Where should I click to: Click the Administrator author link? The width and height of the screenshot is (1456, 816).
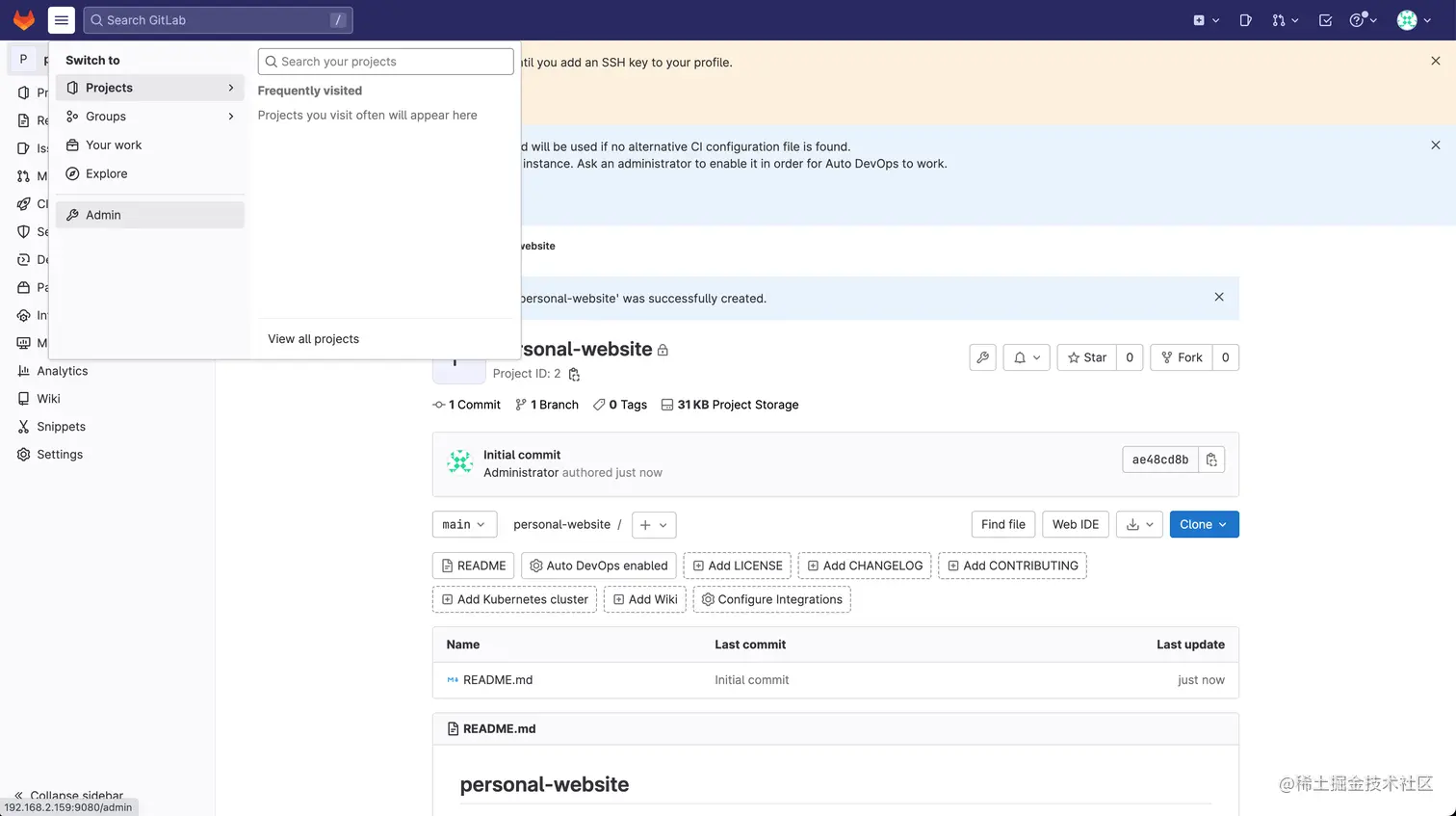[x=521, y=473]
